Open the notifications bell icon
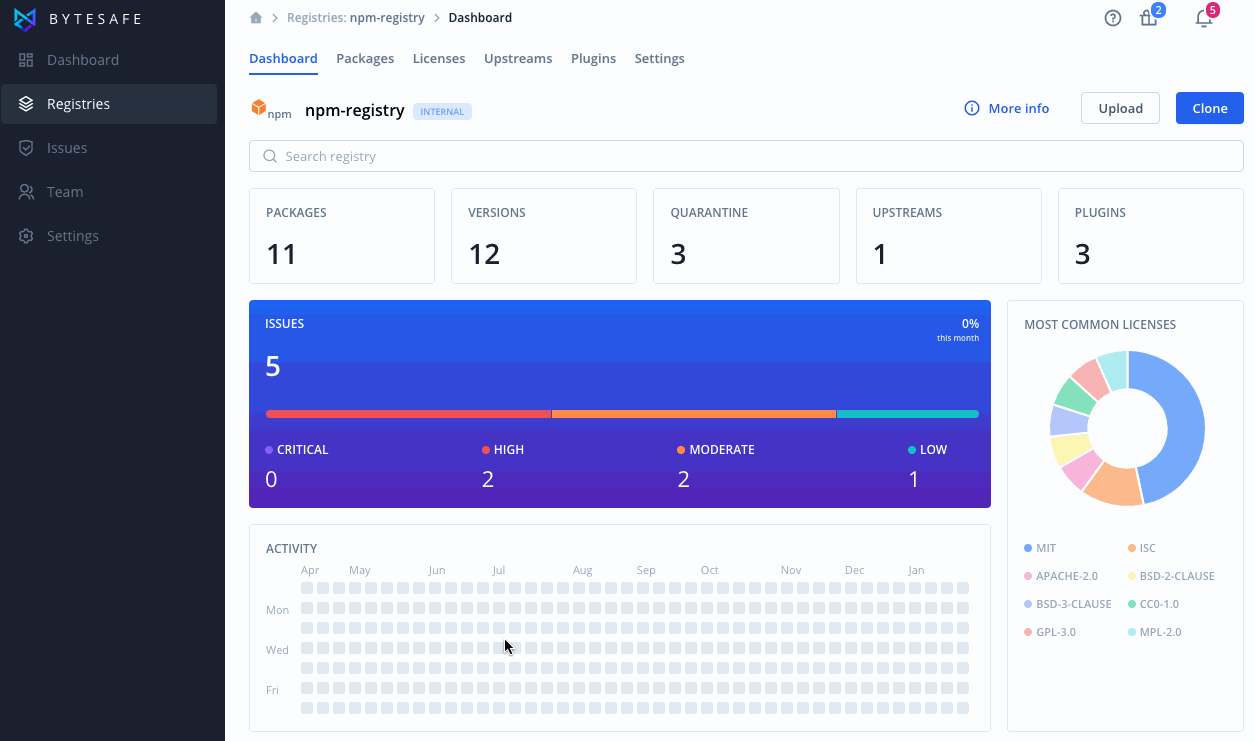 [1204, 18]
